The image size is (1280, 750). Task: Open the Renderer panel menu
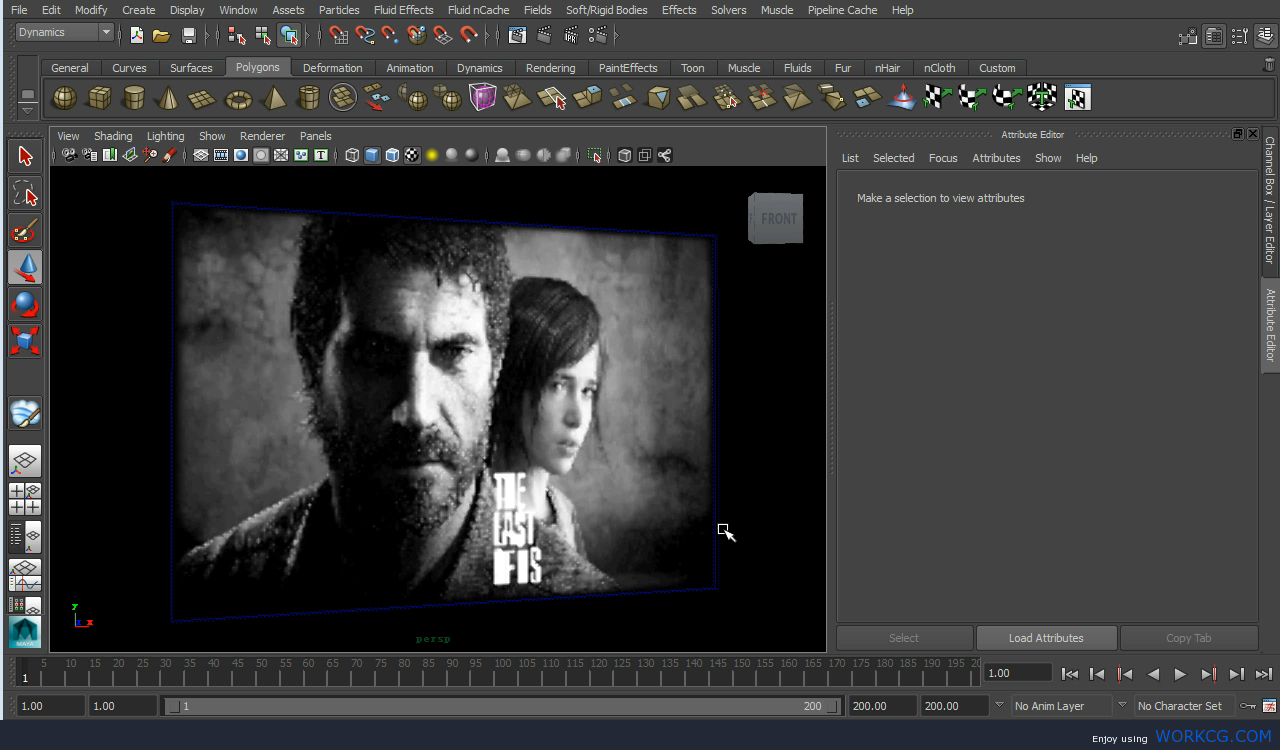[262, 136]
